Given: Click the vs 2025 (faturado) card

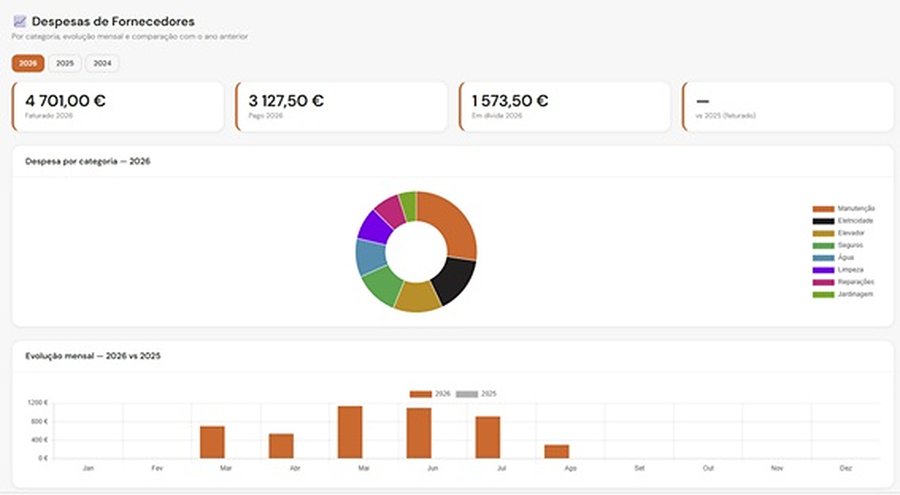Looking at the screenshot, I should coord(788,107).
